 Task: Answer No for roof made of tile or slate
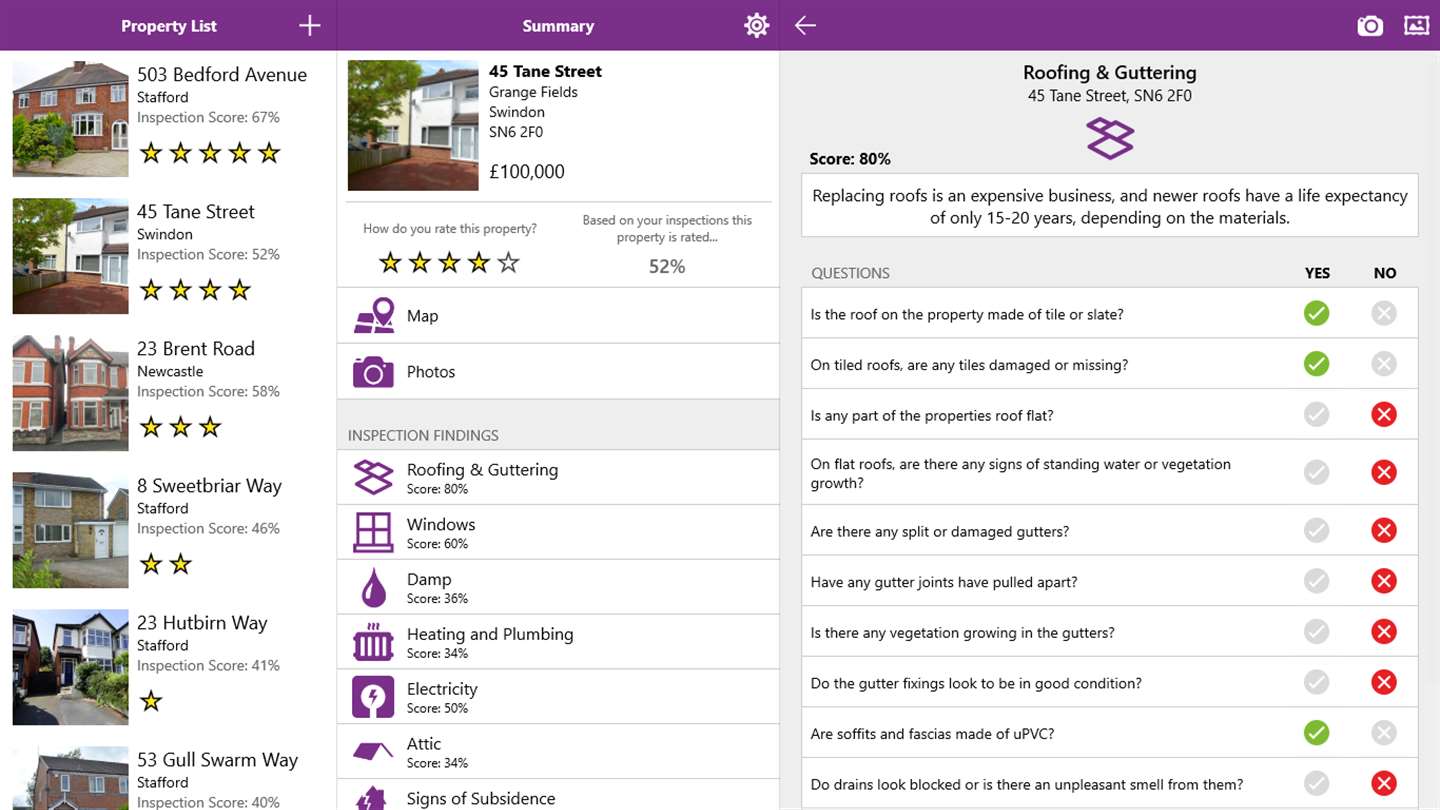coord(1384,314)
